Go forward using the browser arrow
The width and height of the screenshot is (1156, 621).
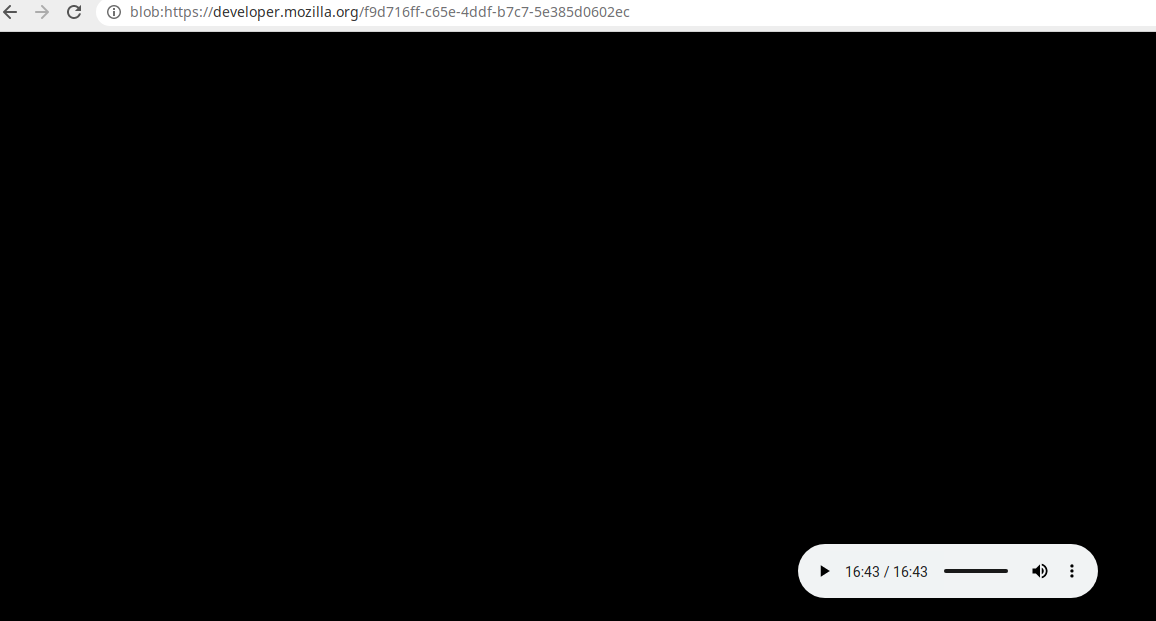(42, 12)
